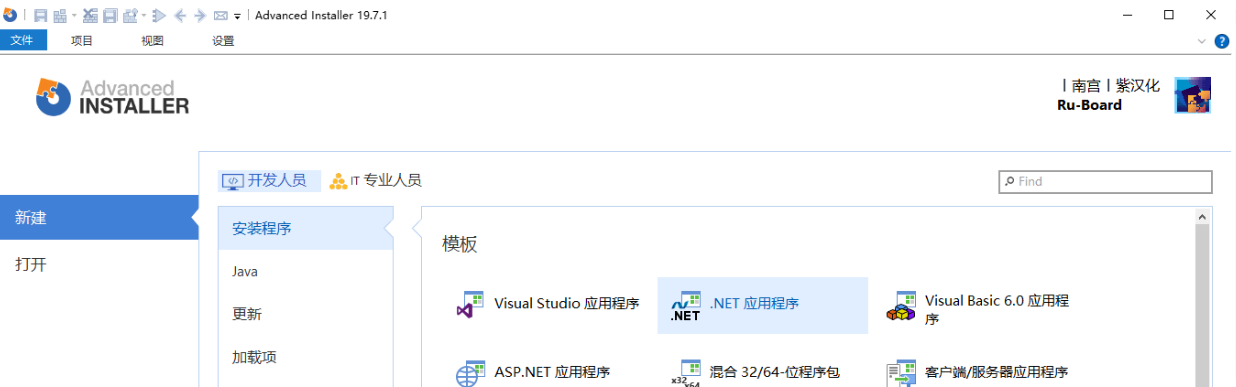Collapse the ribbon with the chevron arrow
This screenshot has height=387, width=1236.
click(1202, 41)
